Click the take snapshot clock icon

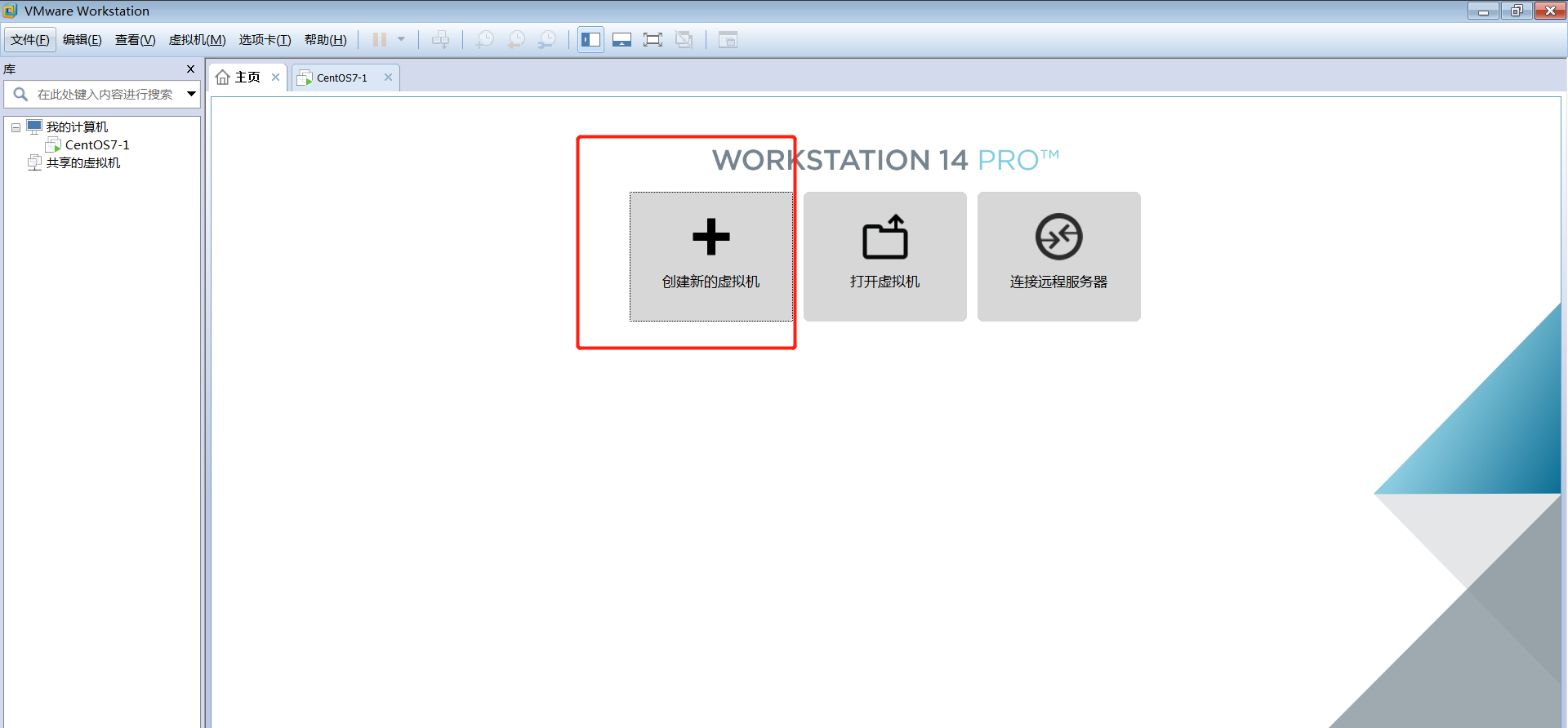485,39
